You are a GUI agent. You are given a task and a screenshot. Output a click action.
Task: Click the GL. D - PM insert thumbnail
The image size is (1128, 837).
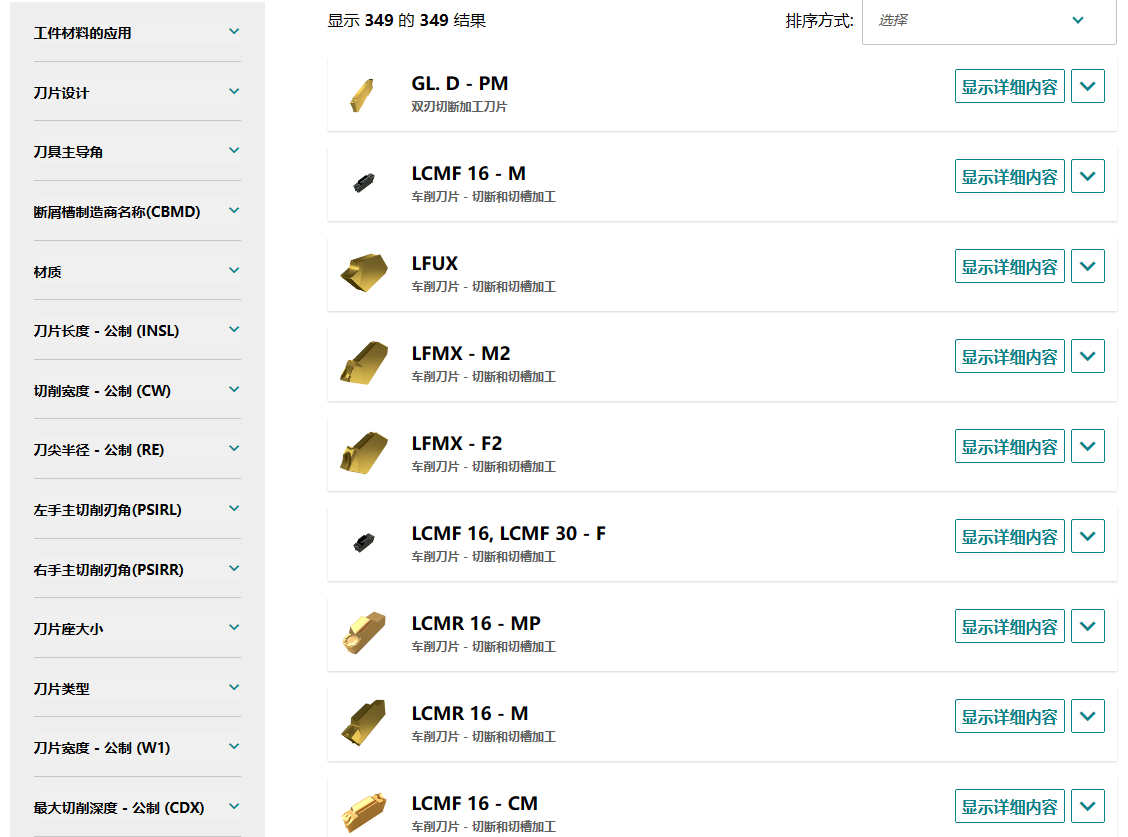coord(361,94)
